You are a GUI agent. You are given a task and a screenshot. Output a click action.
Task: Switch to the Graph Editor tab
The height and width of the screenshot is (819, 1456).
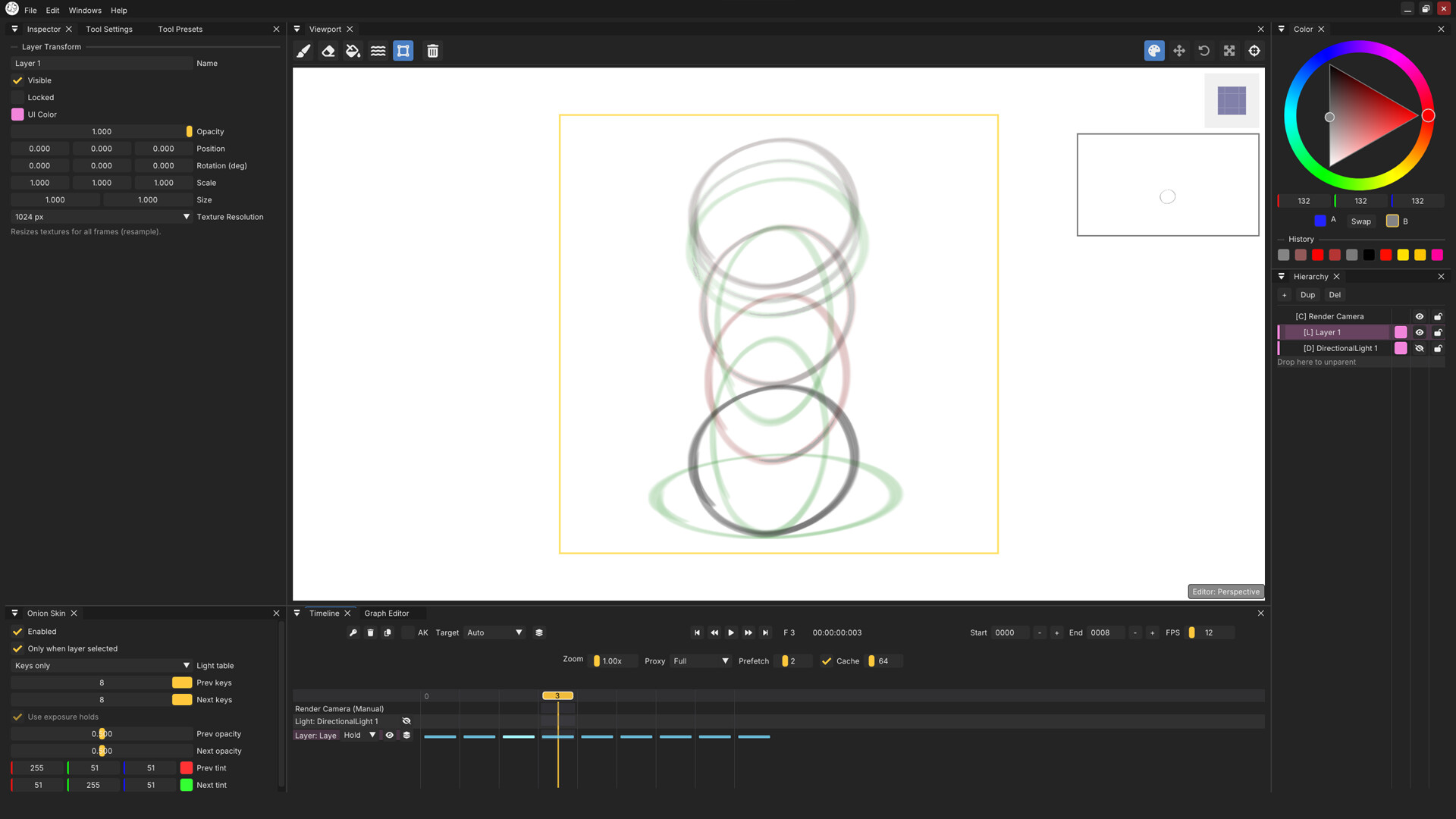click(387, 613)
